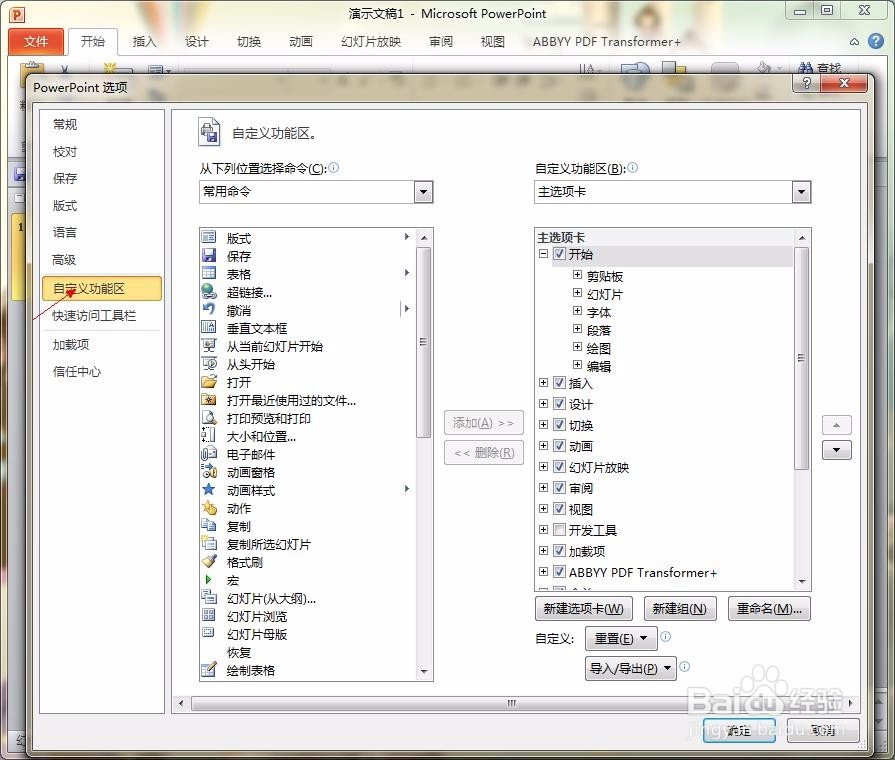The height and width of the screenshot is (760, 895).
Task: Select the 绘制表格 pencil icon
Action: click(x=209, y=669)
